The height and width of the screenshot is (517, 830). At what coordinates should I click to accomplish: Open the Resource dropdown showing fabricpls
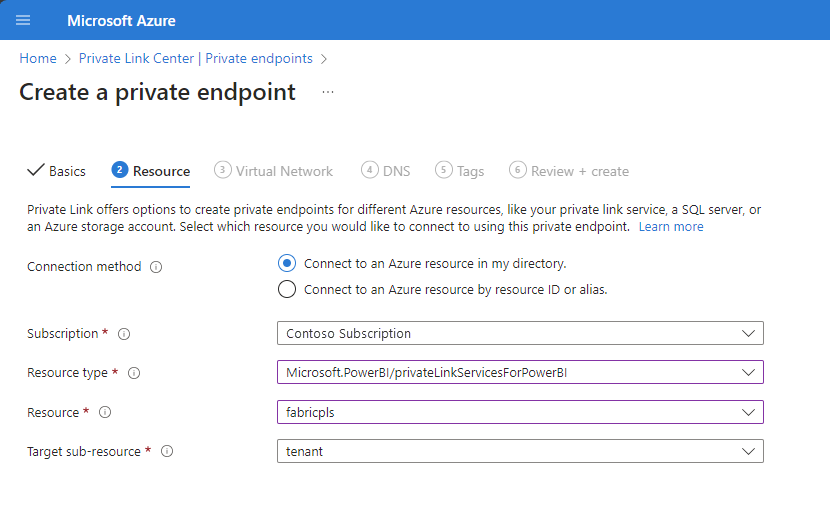coord(520,412)
